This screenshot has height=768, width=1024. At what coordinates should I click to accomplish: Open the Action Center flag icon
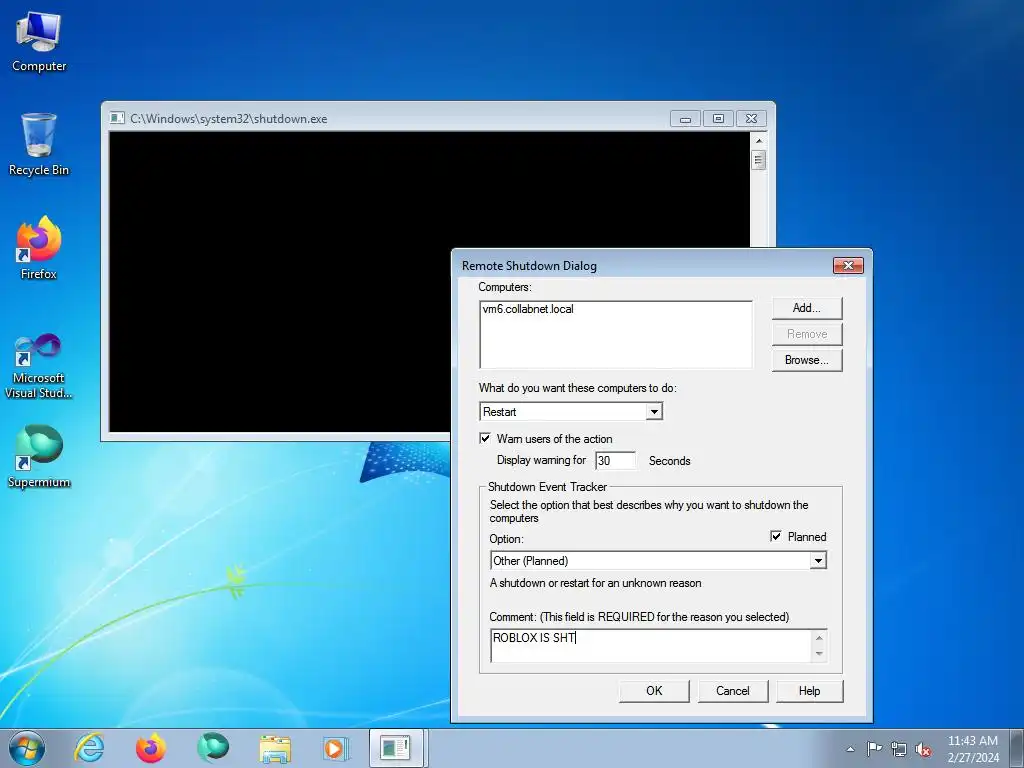click(874, 749)
